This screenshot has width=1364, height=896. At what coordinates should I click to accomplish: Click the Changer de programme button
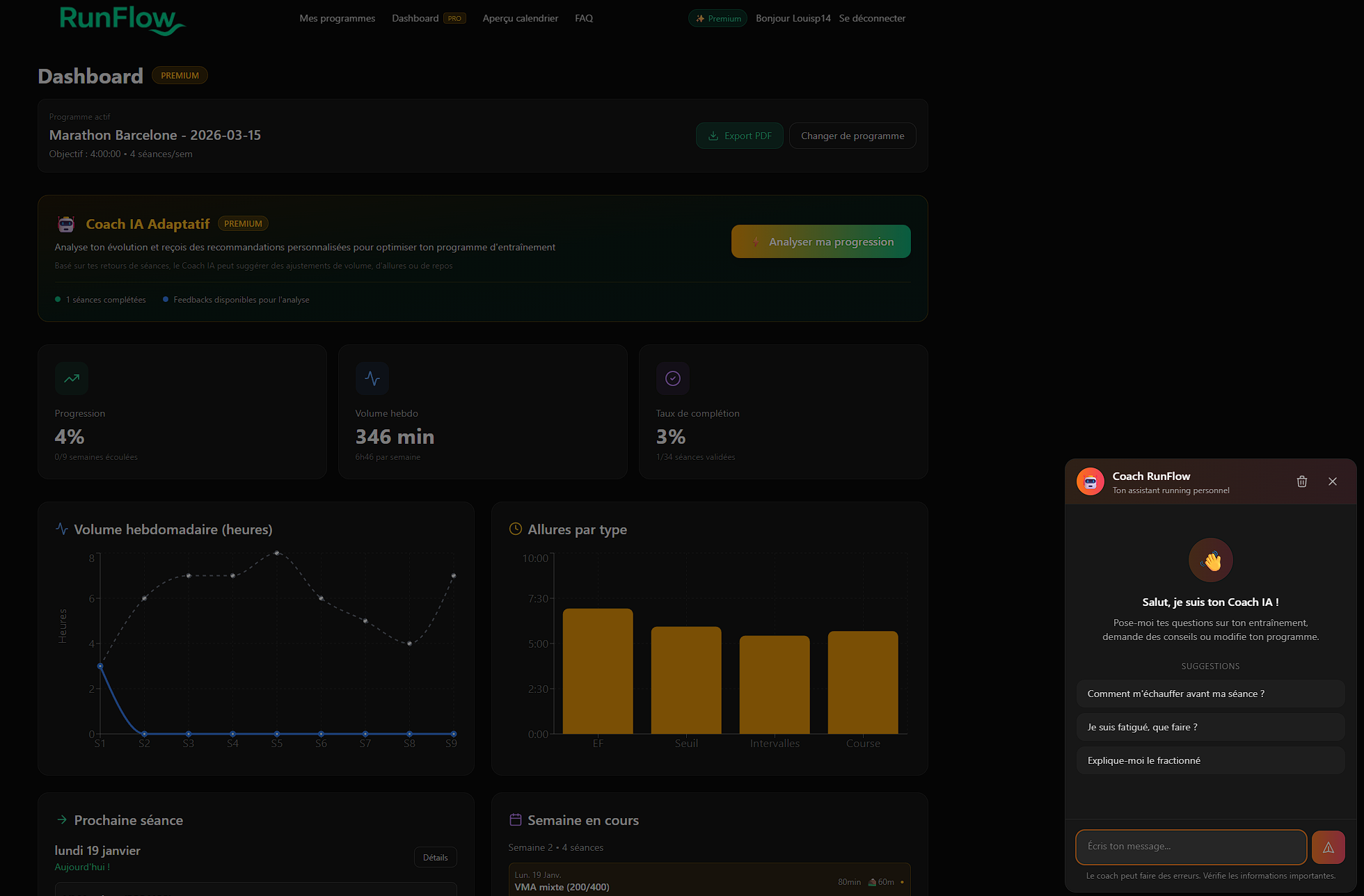[852, 136]
